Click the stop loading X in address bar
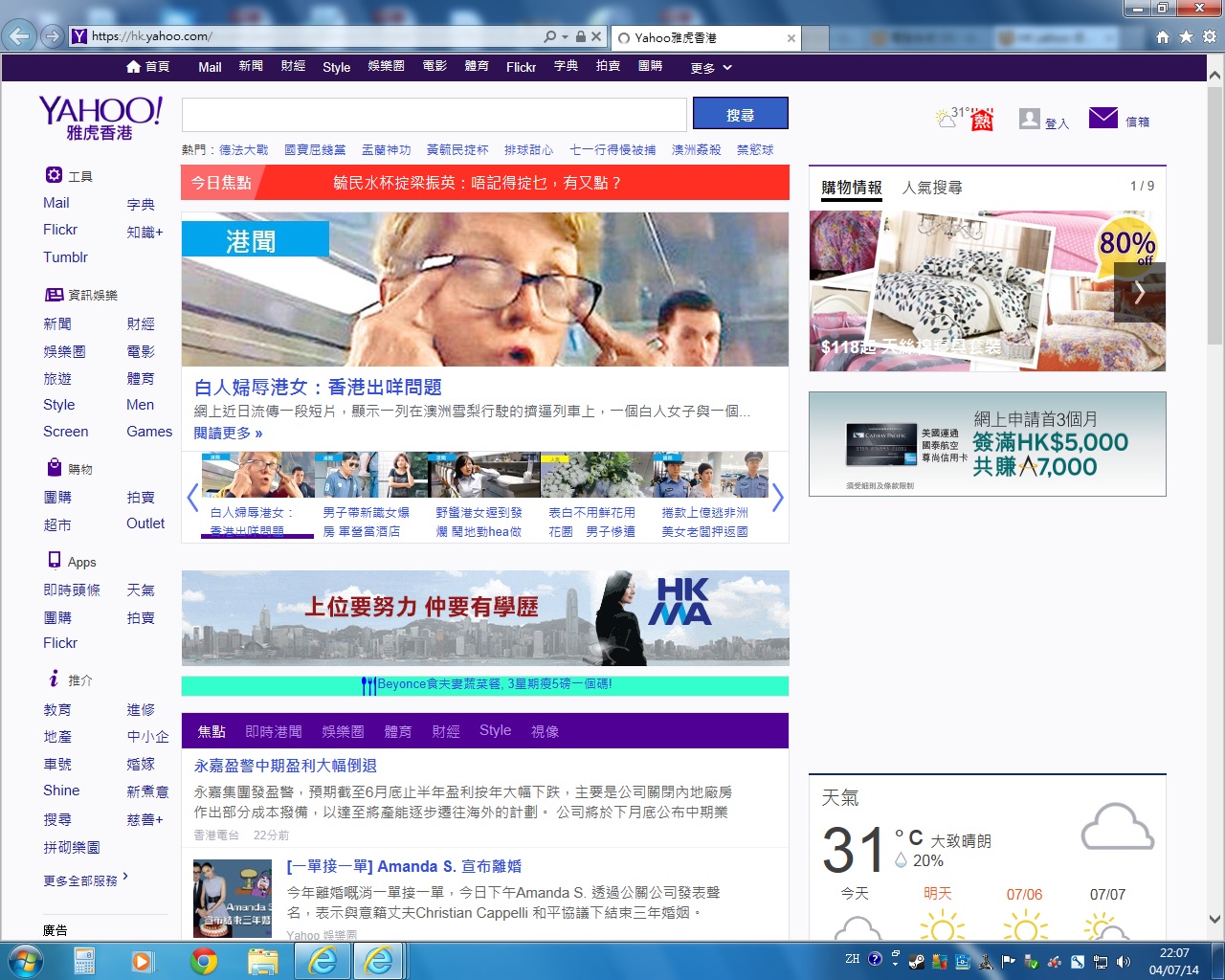 [x=596, y=36]
